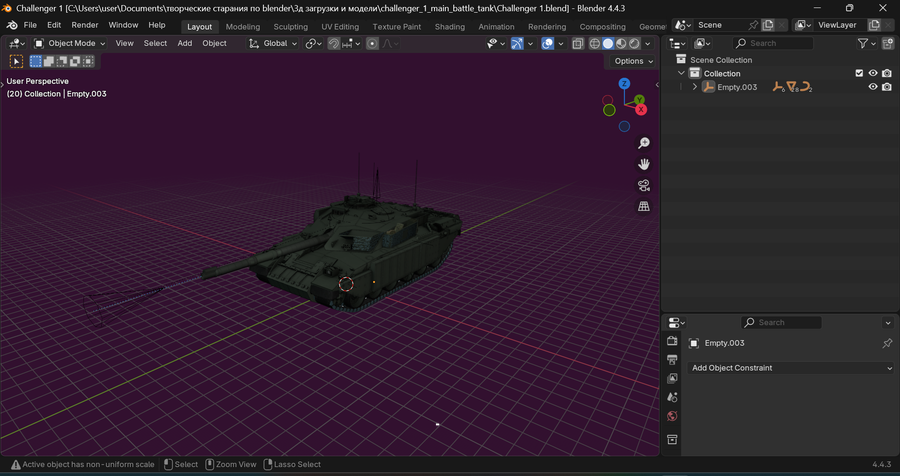Open the Add Object Constraint dropdown
The image size is (900, 476).
click(x=790, y=368)
